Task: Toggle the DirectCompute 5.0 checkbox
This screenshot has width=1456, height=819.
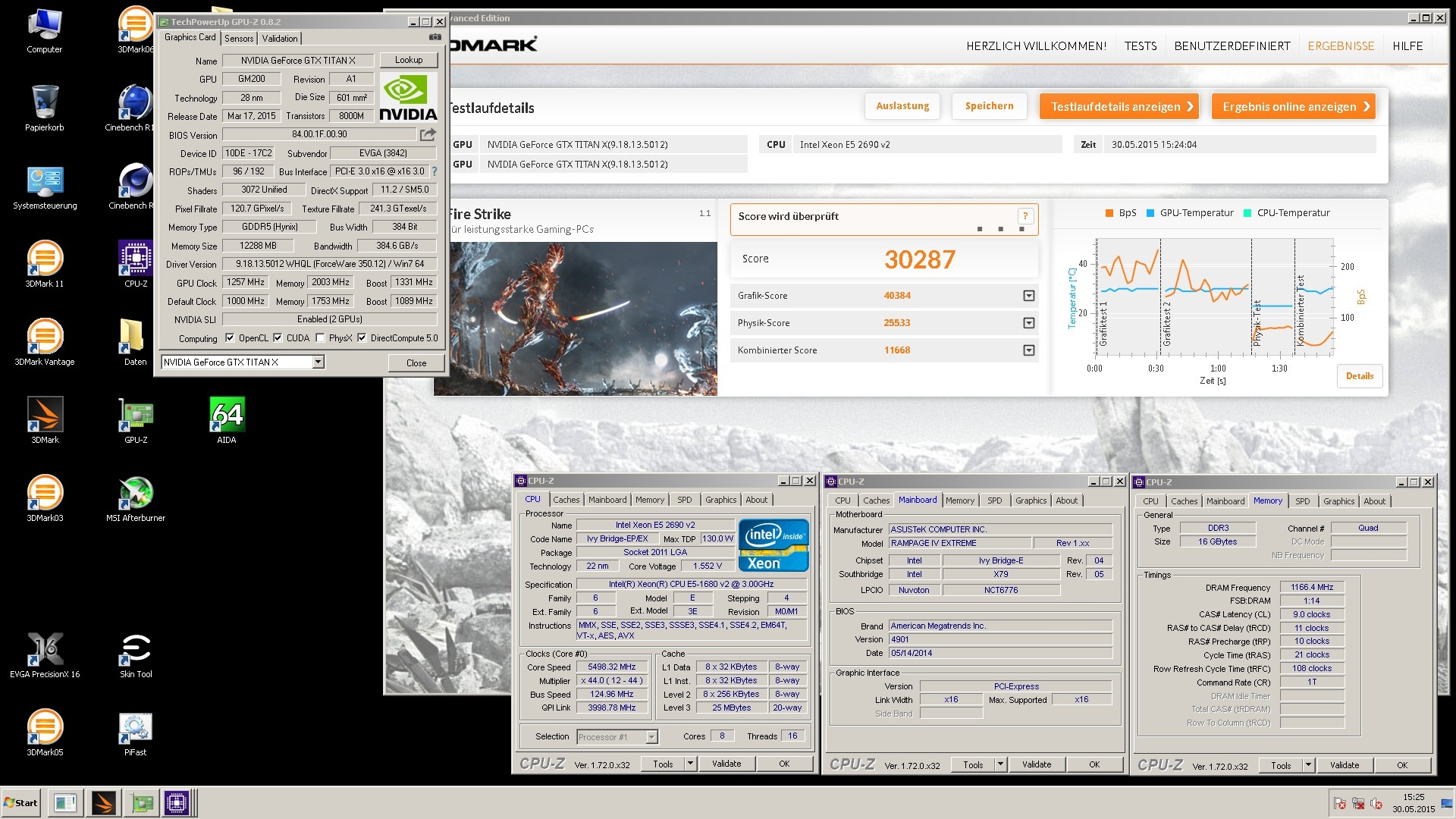Action: 362,338
